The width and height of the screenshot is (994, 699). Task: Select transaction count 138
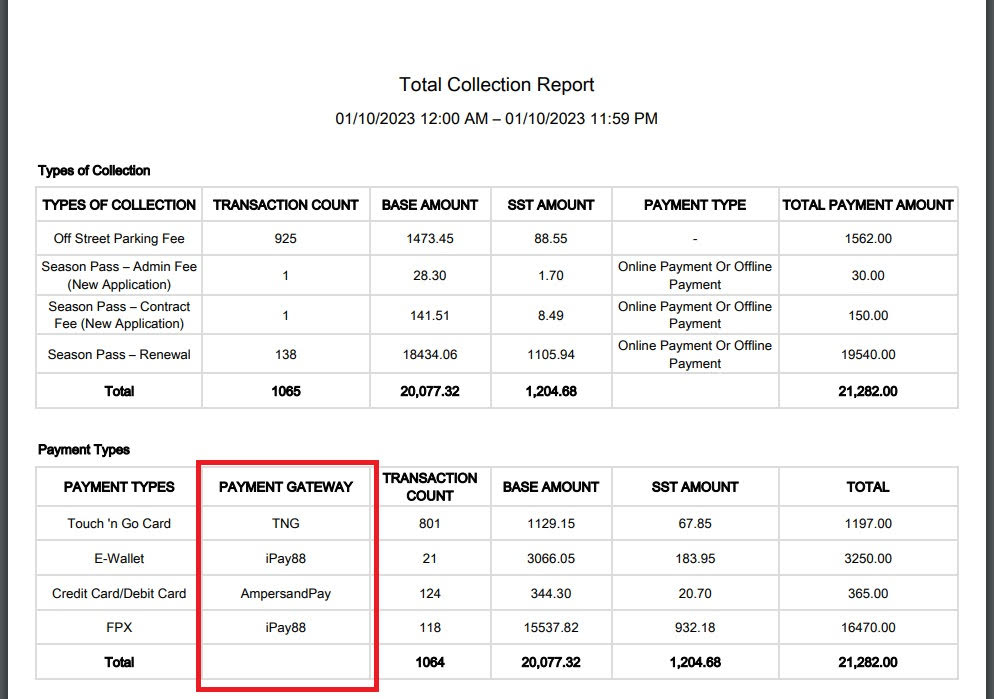coord(286,354)
